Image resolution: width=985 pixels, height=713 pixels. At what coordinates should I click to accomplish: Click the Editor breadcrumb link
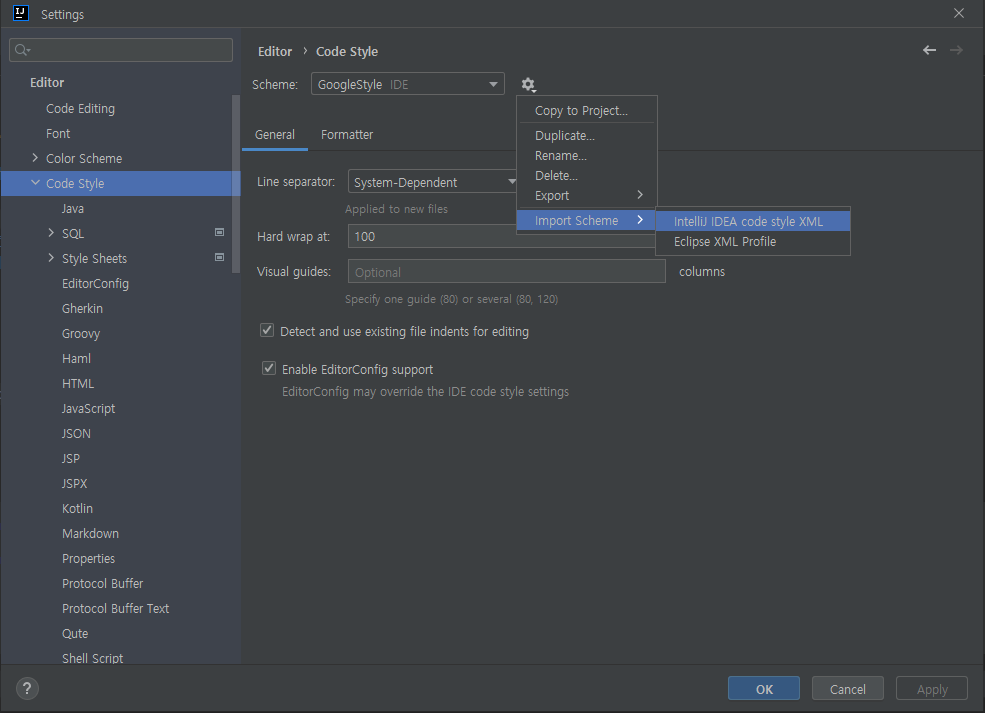point(275,52)
